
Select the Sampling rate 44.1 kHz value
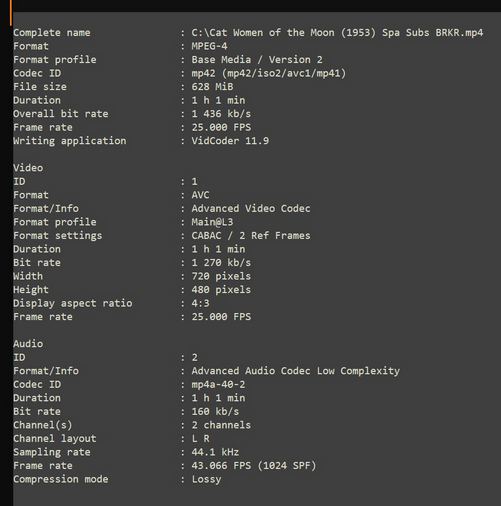tap(215, 452)
